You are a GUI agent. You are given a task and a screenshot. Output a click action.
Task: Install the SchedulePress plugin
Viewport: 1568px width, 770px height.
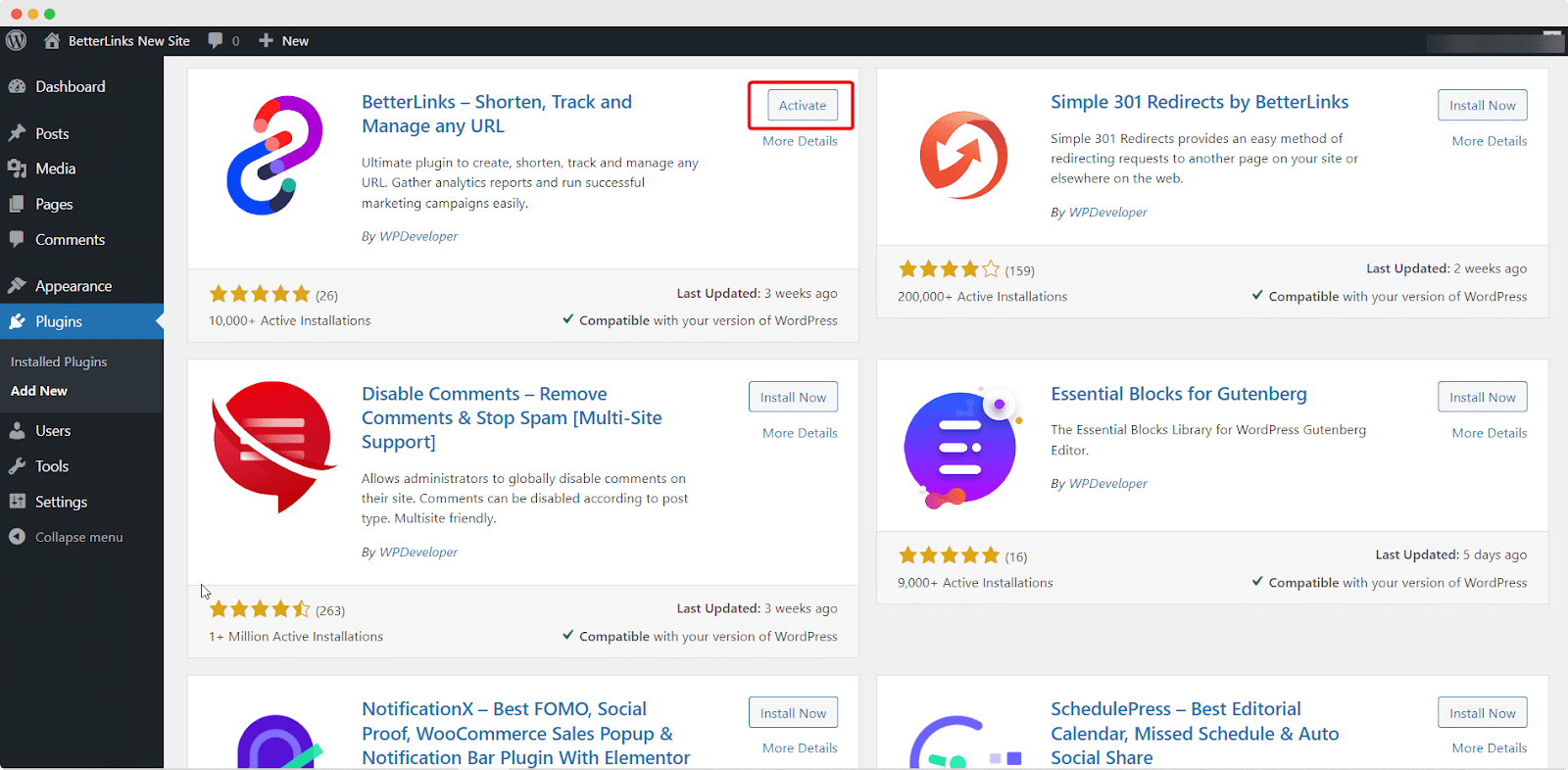1482,713
